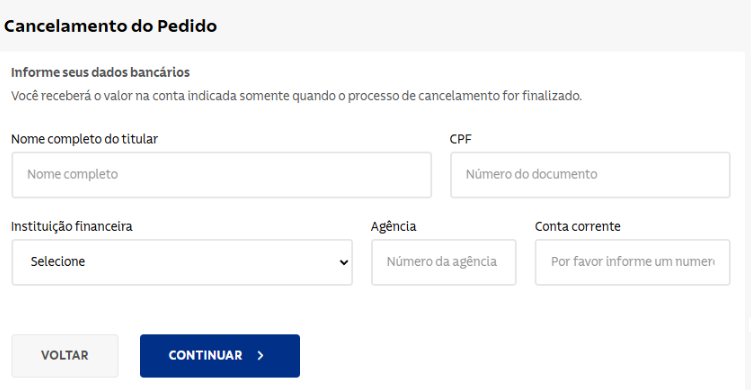
Task: Go back with the VOLTAR button
Action: pos(65,356)
